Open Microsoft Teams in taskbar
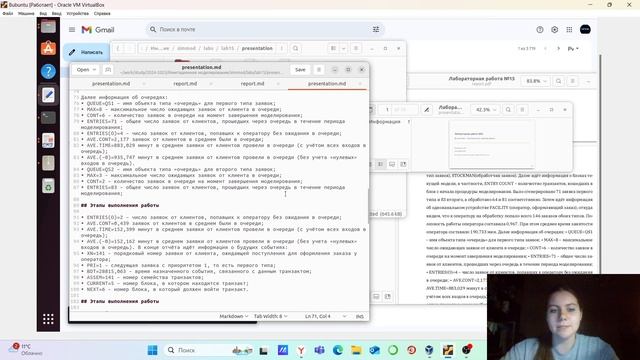This screenshot has height=360, width=640. click(319, 350)
